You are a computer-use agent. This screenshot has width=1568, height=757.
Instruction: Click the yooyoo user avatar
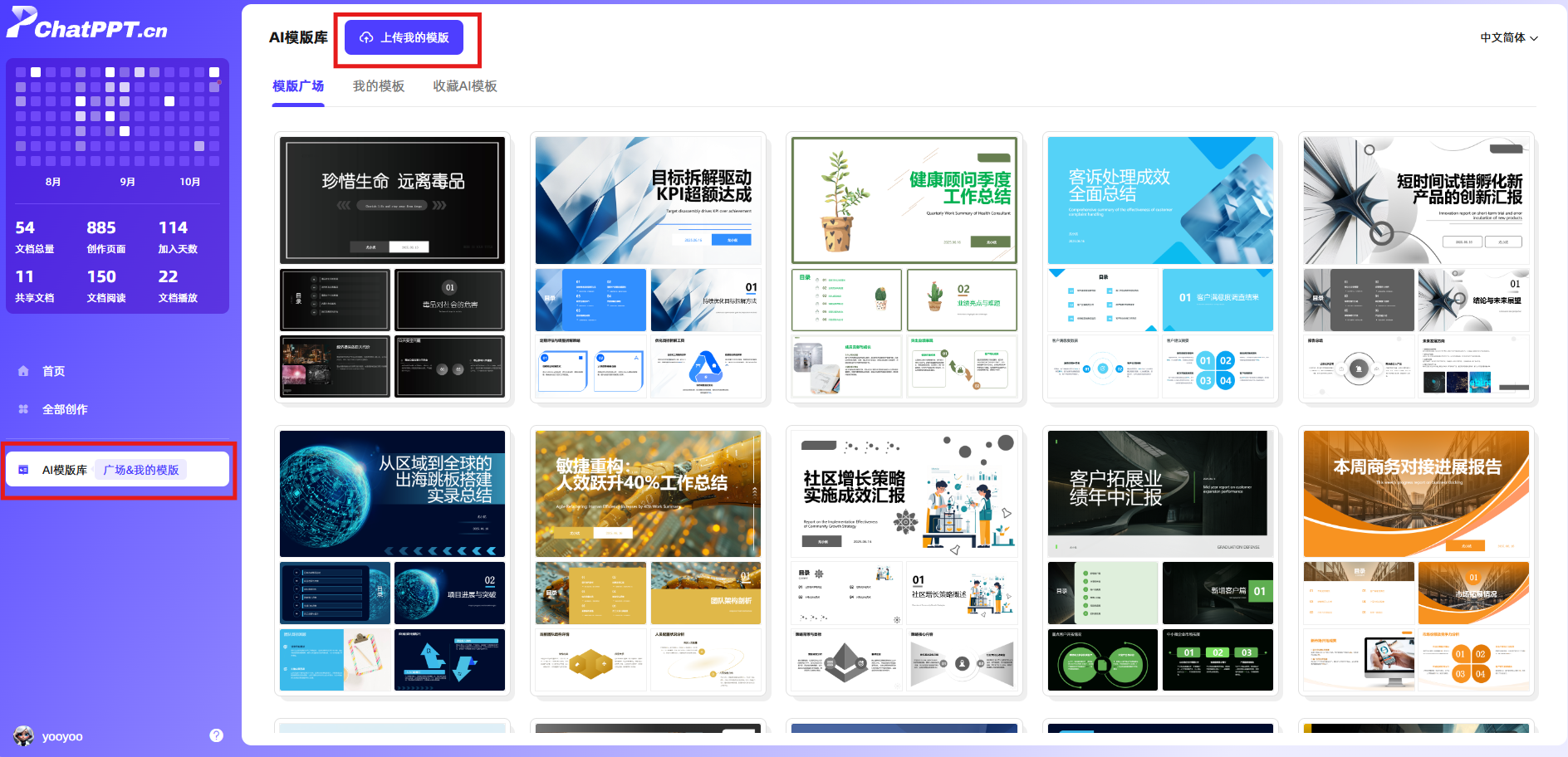coord(23,735)
